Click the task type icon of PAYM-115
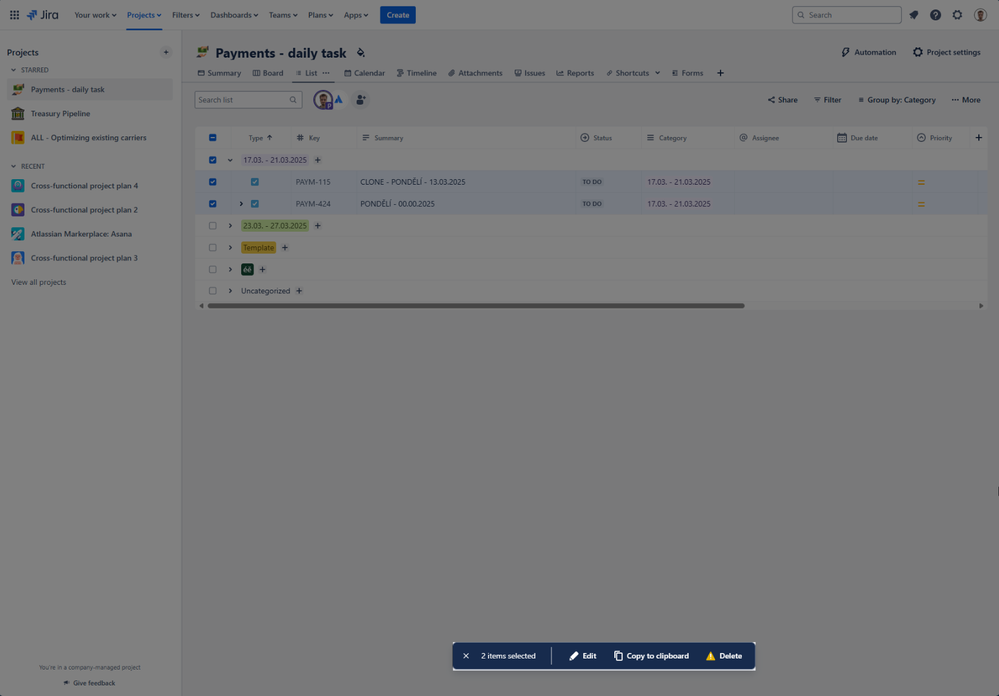The height and width of the screenshot is (696, 999). coord(255,182)
